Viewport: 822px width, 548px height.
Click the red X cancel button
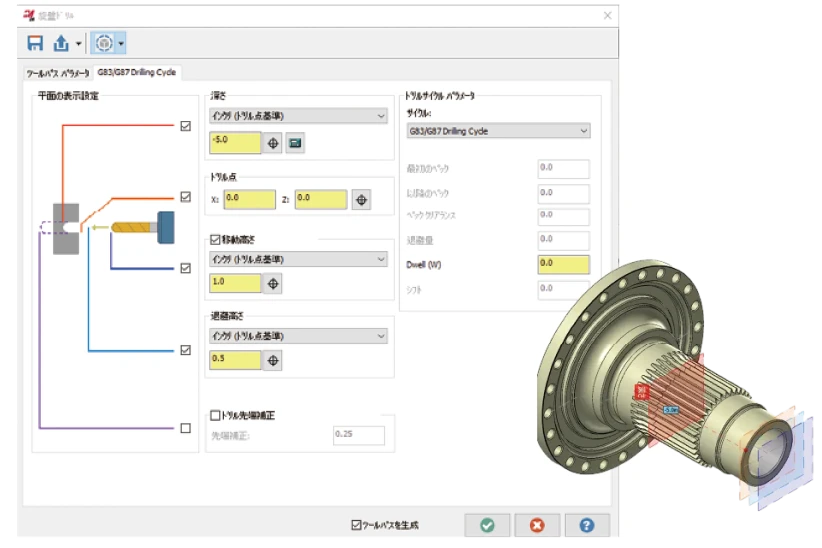click(x=537, y=525)
